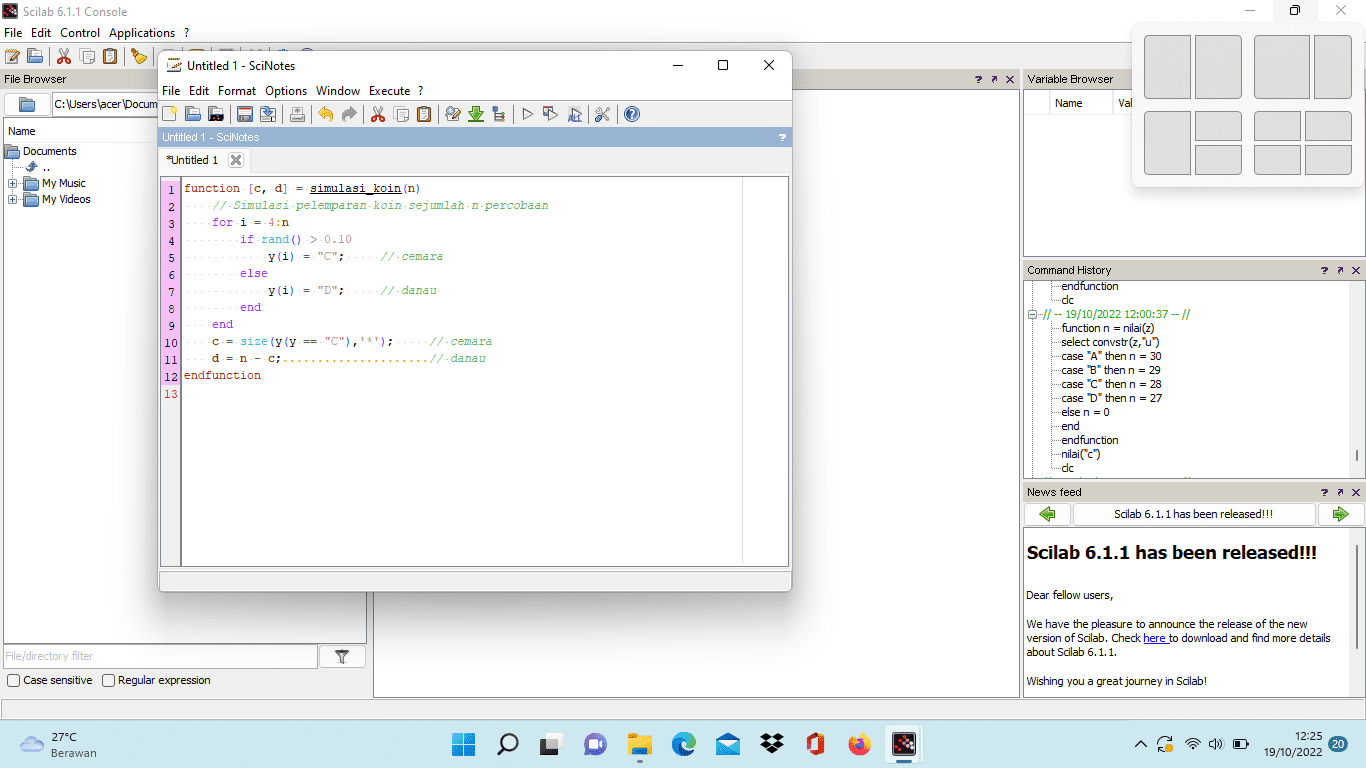This screenshot has width=1366, height=768.
Task: Open the SciNotes Window menu
Action: 338,91
